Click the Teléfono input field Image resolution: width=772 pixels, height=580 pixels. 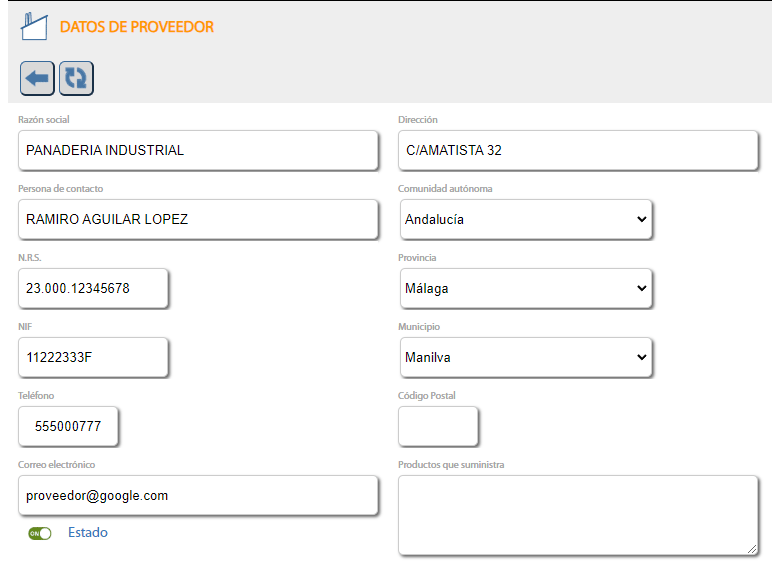pyautogui.click(x=68, y=426)
